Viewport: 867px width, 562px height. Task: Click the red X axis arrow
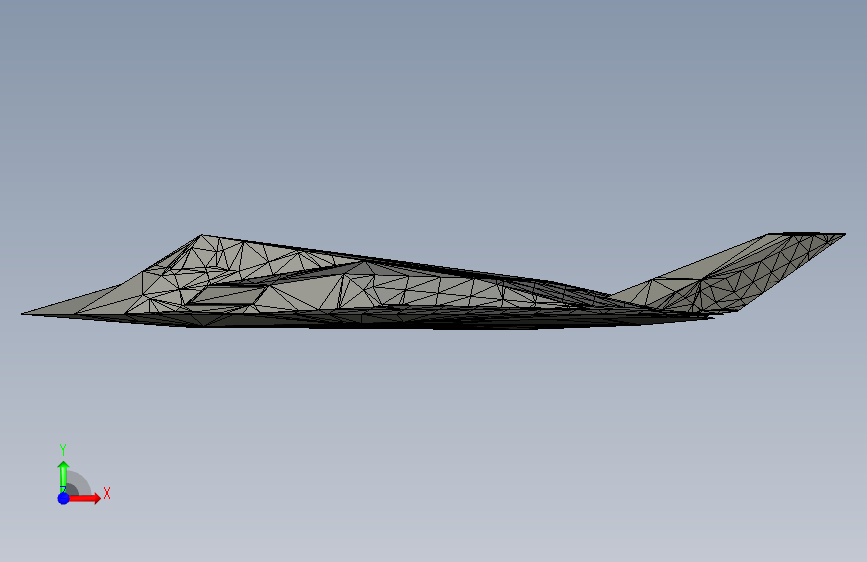[84, 498]
